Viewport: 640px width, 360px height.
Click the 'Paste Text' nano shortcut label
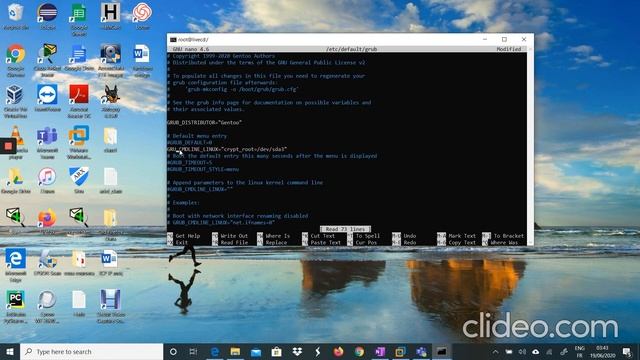325,242
